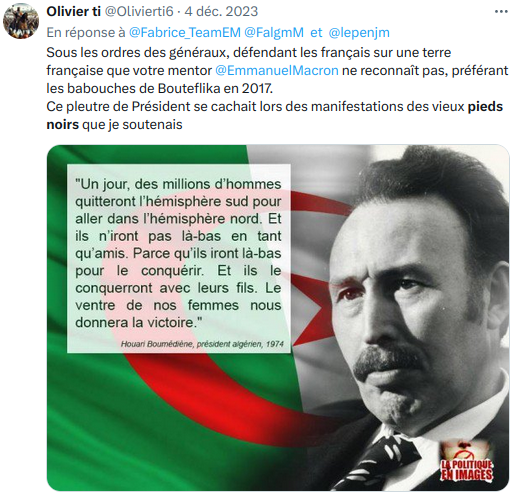Open the @FalgmM profile mention
514x503 pixels.
coord(274,33)
